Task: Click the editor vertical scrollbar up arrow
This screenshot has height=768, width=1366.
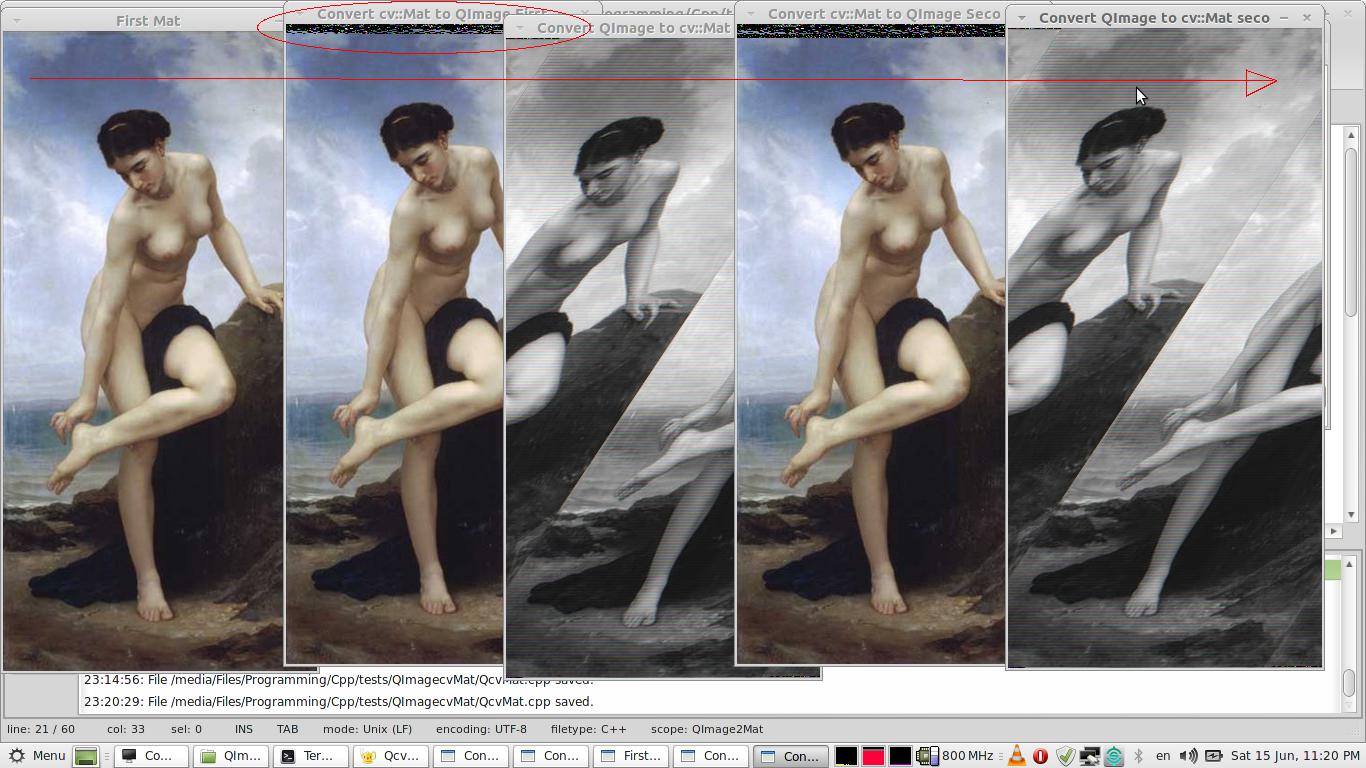Action: click(1349, 133)
